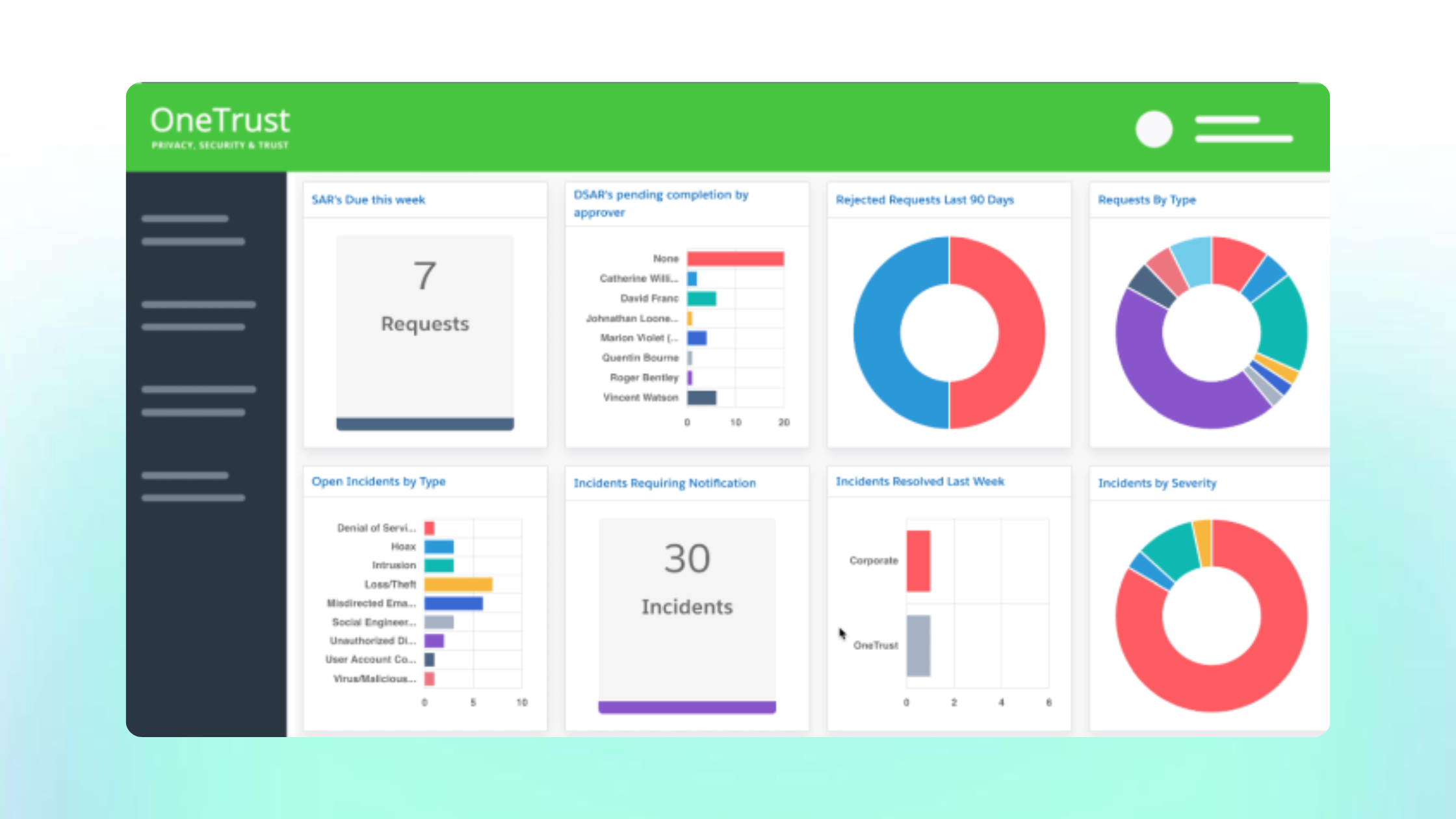
Task: Click the 7 Requests metric tile
Action: (425, 332)
